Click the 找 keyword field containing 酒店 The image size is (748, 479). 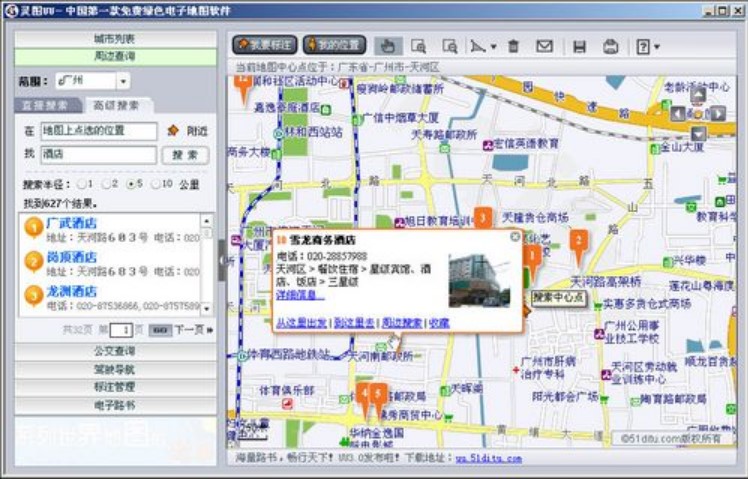pyautogui.click(x=98, y=155)
